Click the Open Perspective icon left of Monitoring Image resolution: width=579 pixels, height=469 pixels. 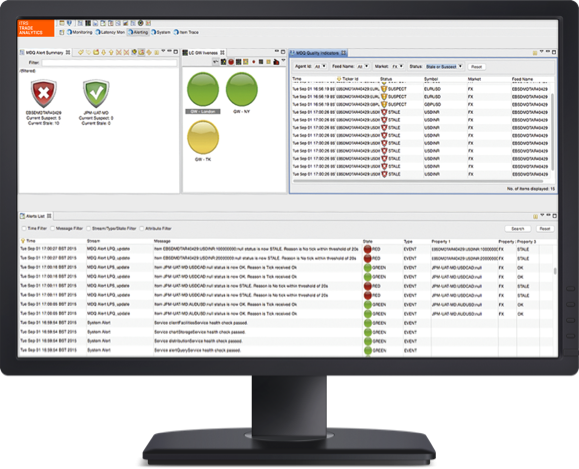[x=62, y=32]
